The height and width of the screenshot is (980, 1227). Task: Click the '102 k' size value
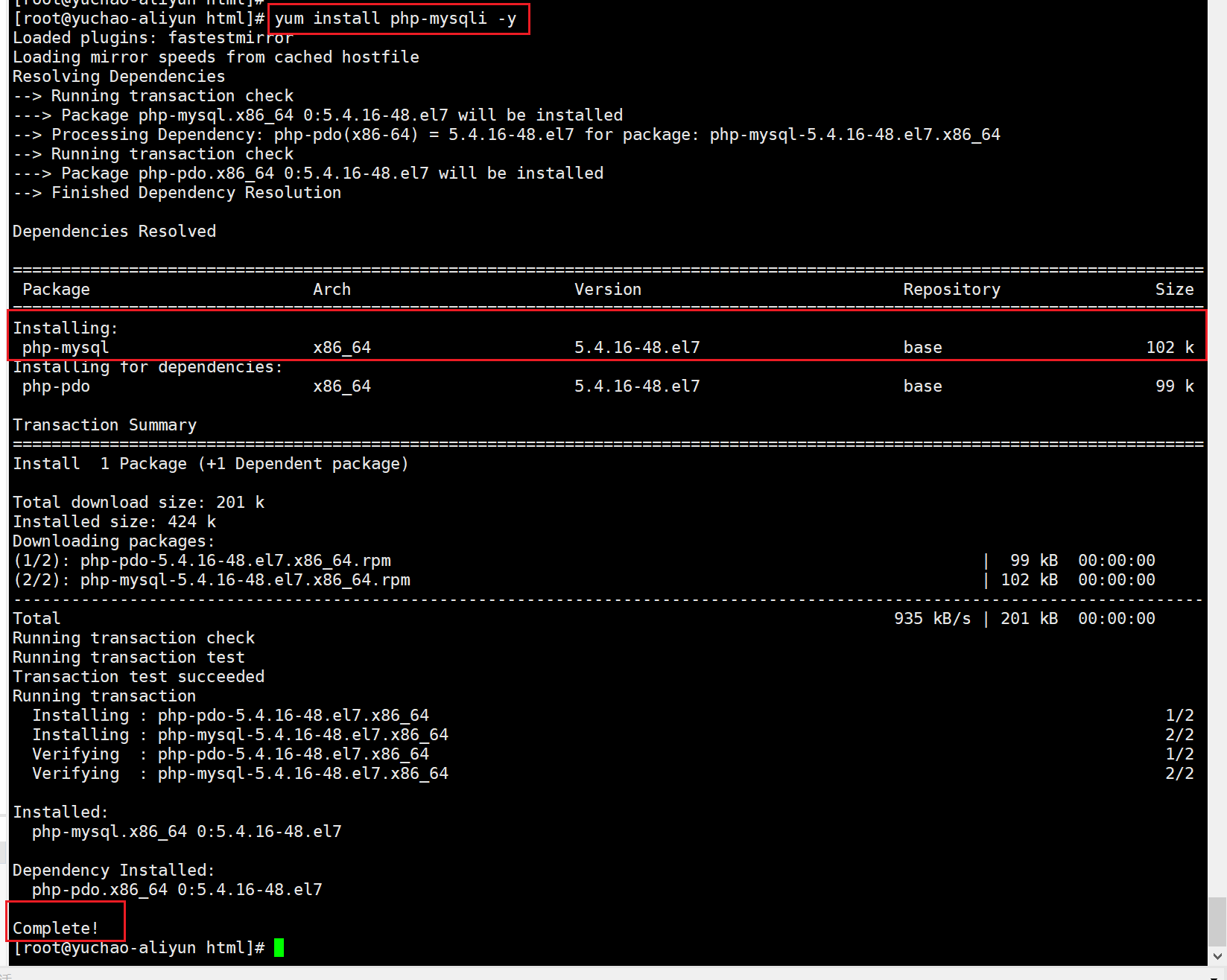tap(1170, 347)
